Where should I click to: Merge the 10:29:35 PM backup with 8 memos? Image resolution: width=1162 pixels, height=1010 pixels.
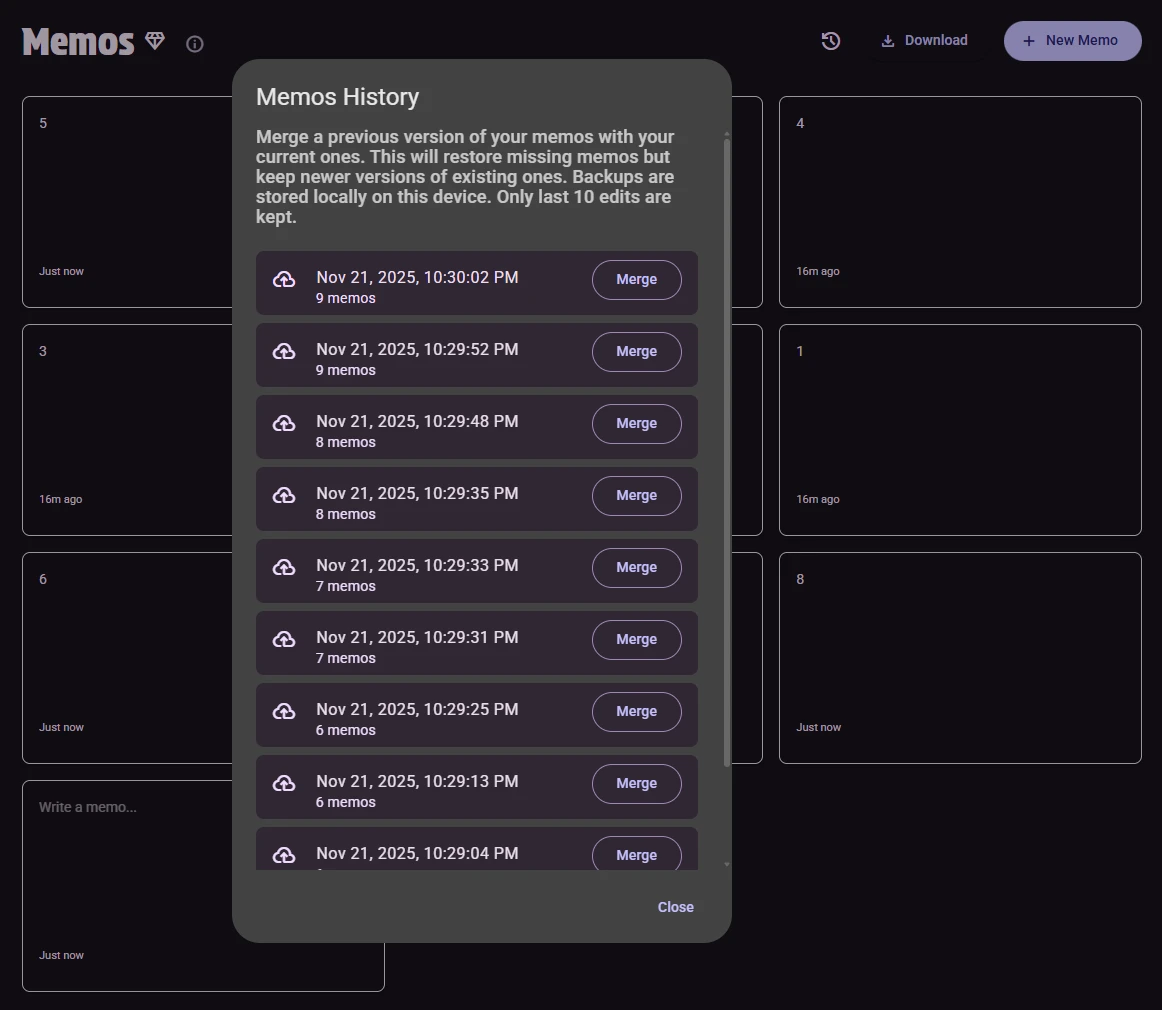636,496
